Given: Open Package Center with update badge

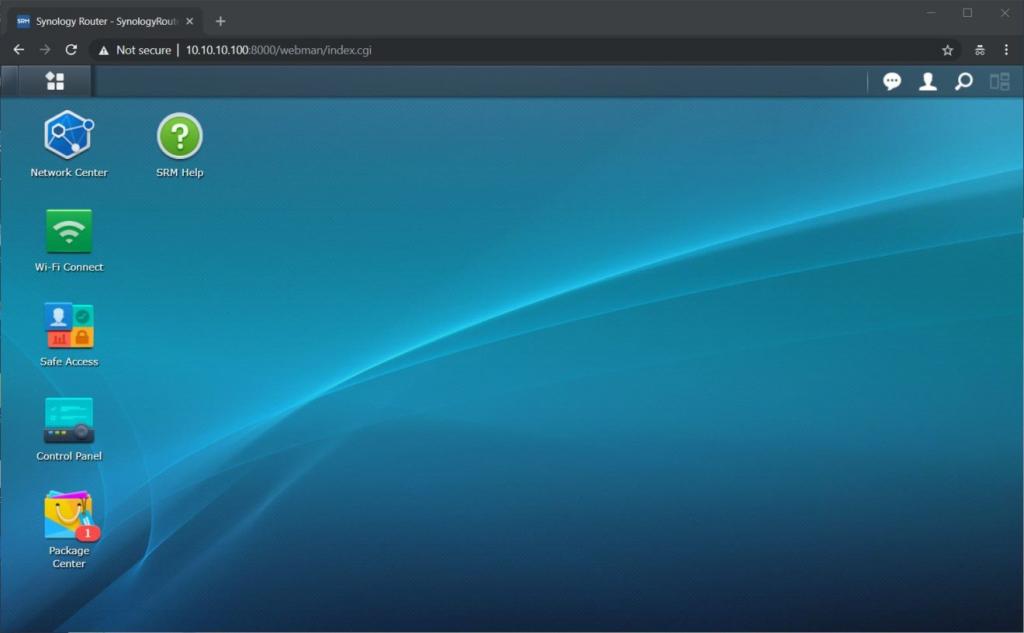Looking at the screenshot, I should (x=70, y=515).
